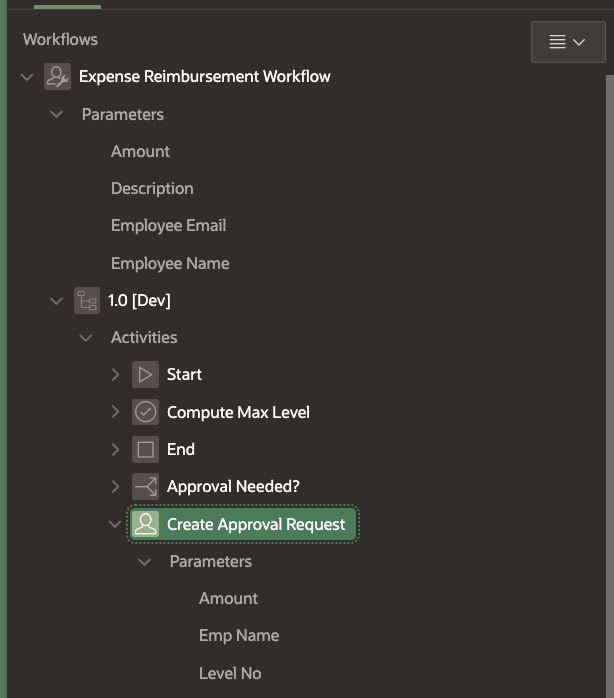
Task: Click the Expense Reimbursement Workflow icon
Action: coord(58,77)
